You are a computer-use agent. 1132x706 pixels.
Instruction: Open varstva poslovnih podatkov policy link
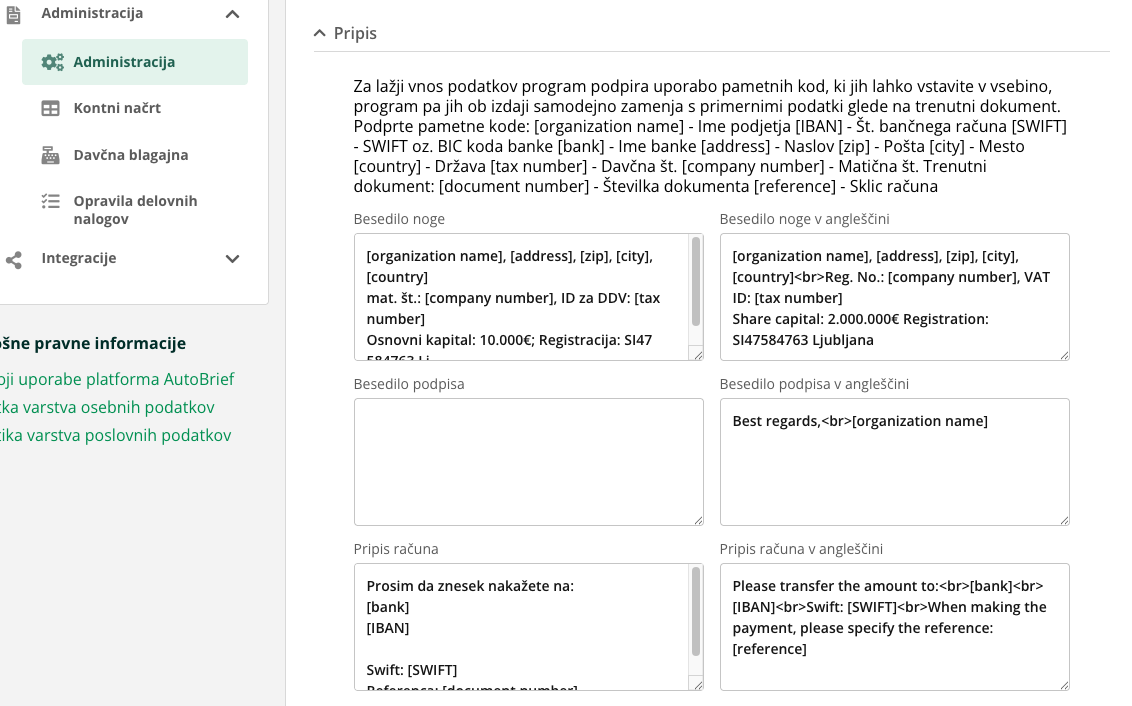click(x=115, y=435)
